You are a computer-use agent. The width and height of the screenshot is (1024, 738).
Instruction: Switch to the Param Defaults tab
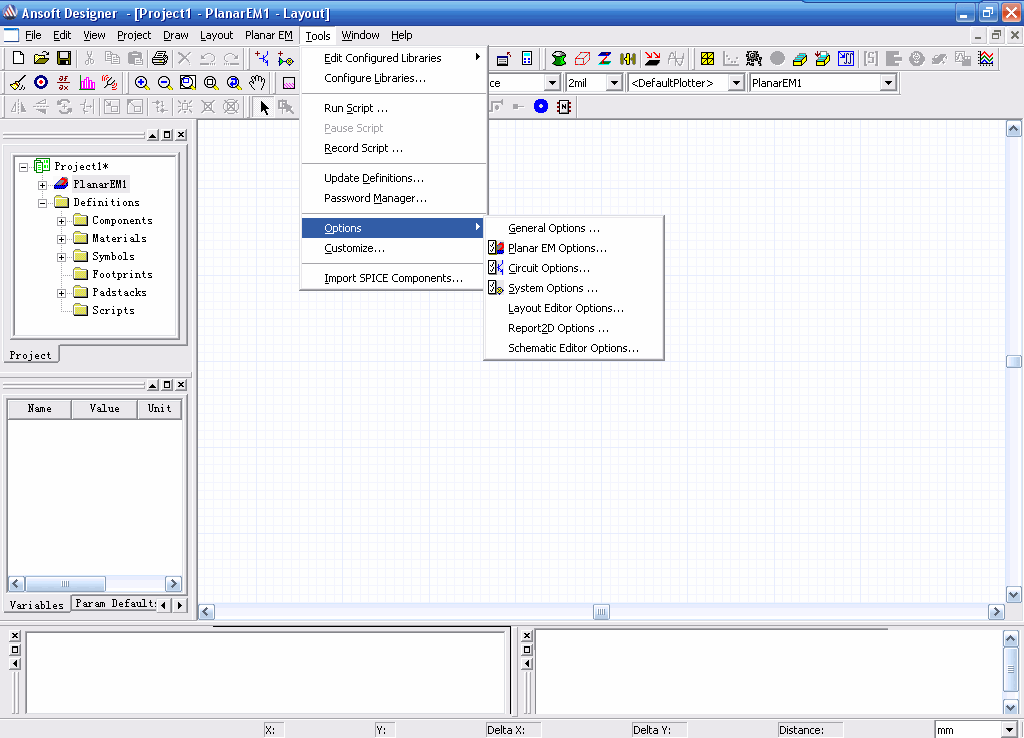pyautogui.click(x=115, y=604)
